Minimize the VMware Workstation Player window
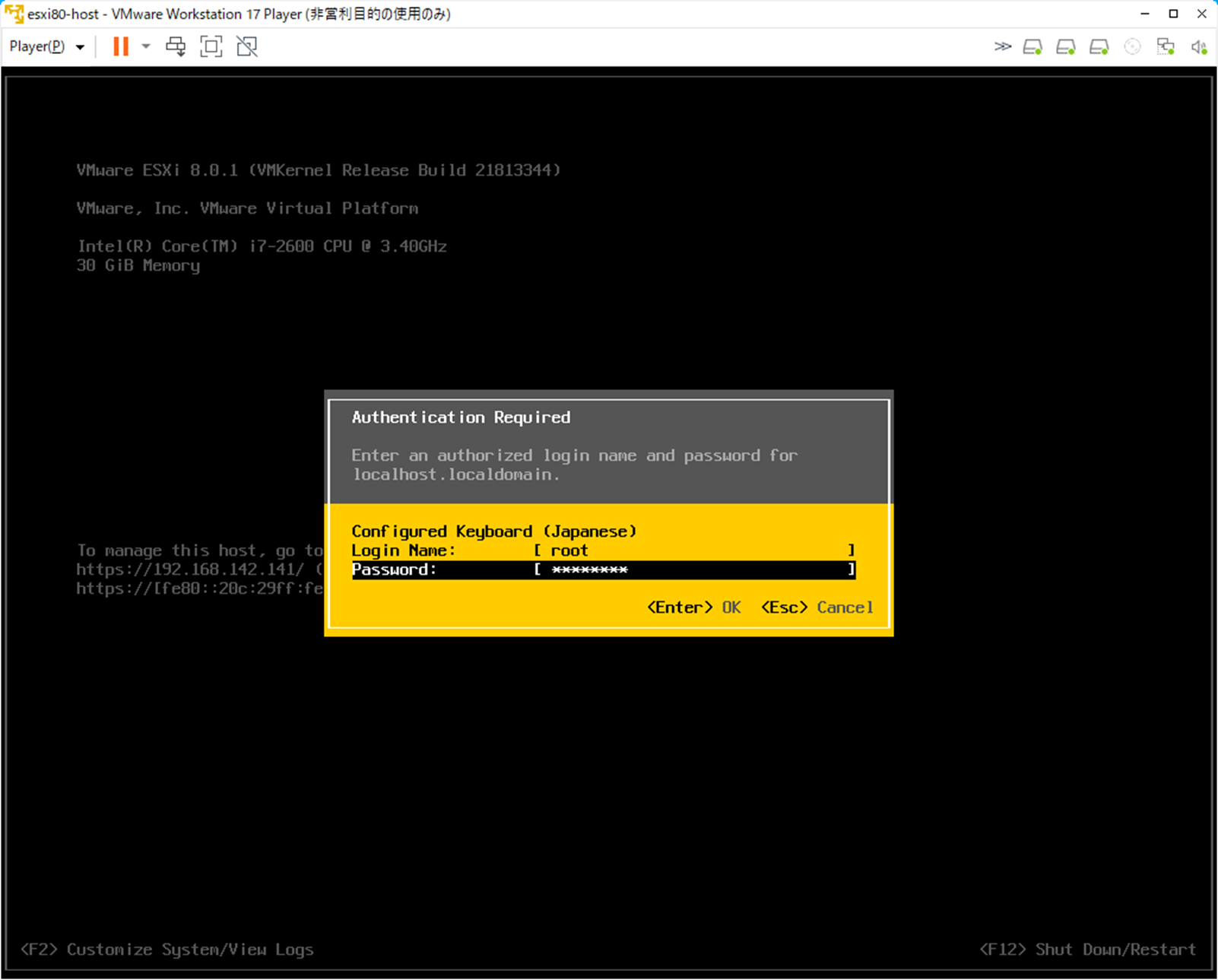1218x980 pixels. point(1145,14)
